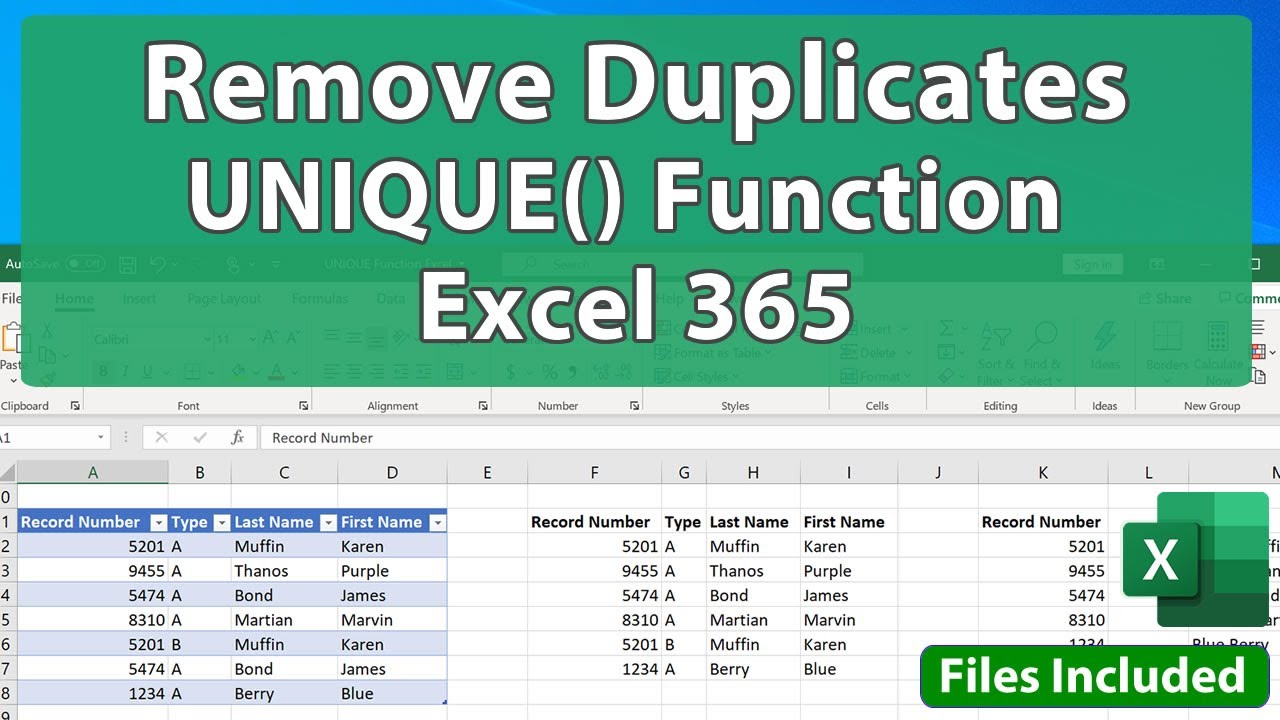Image resolution: width=1280 pixels, height=720 pixels.
Task: Click the Share button
Action: click(x=1165, y=298)
